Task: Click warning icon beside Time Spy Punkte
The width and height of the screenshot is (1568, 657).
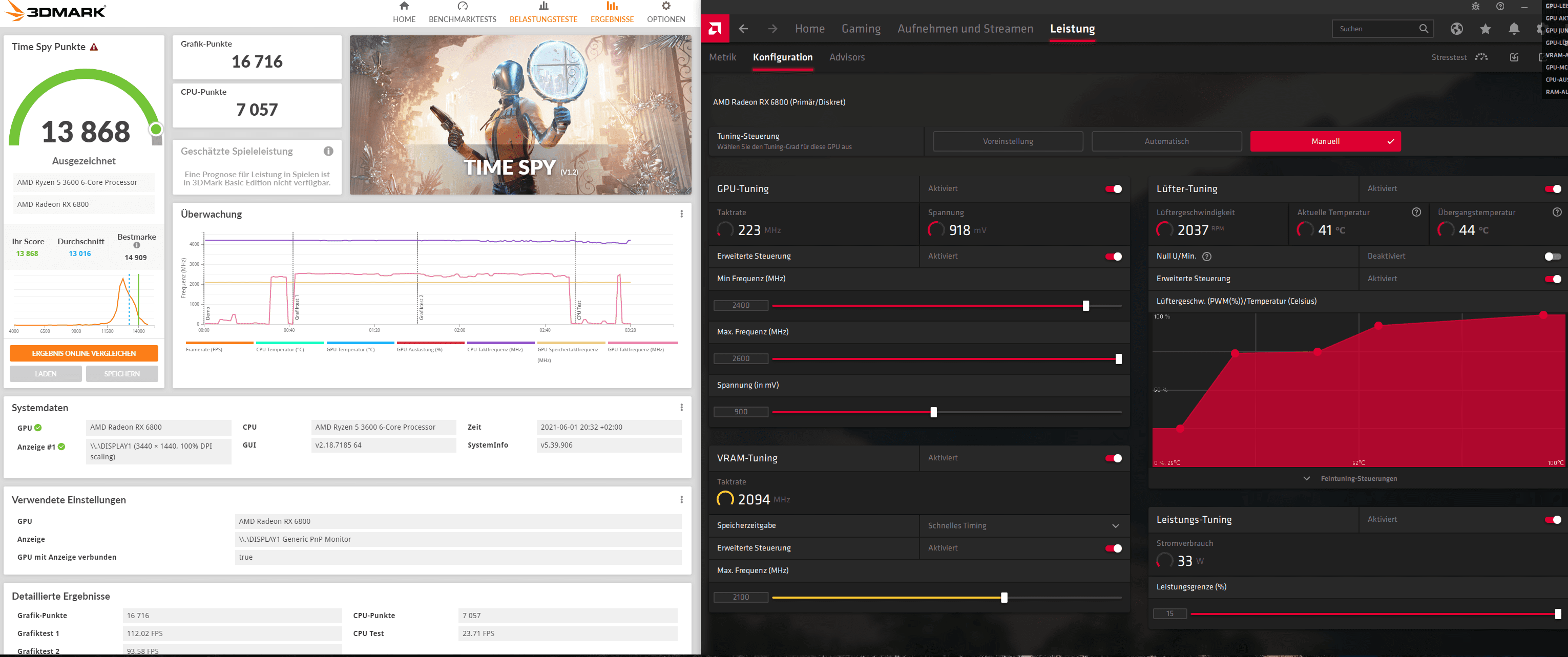Action: click(94, 47)
